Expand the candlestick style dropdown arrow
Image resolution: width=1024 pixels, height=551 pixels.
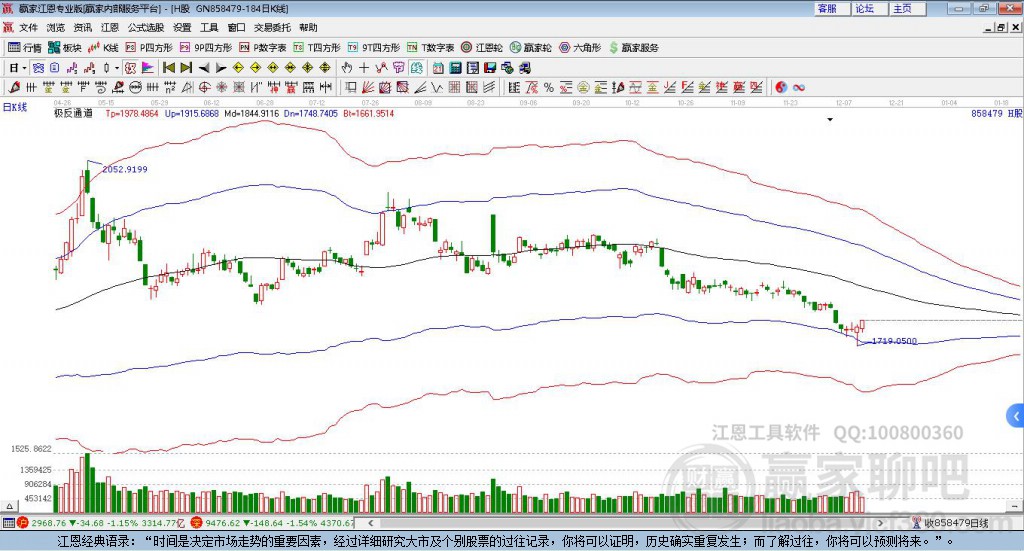(x=117, y=68)
